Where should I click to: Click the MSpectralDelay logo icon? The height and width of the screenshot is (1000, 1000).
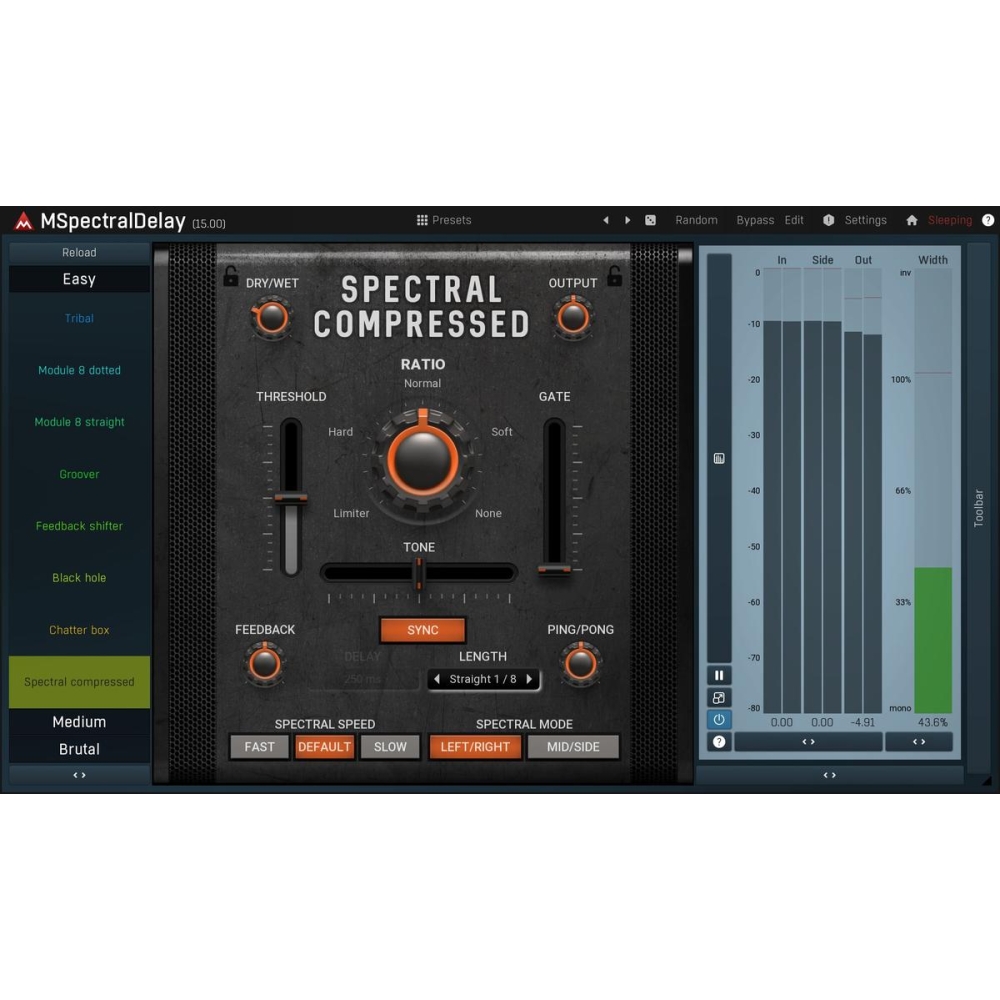click(x=22, y=220)
